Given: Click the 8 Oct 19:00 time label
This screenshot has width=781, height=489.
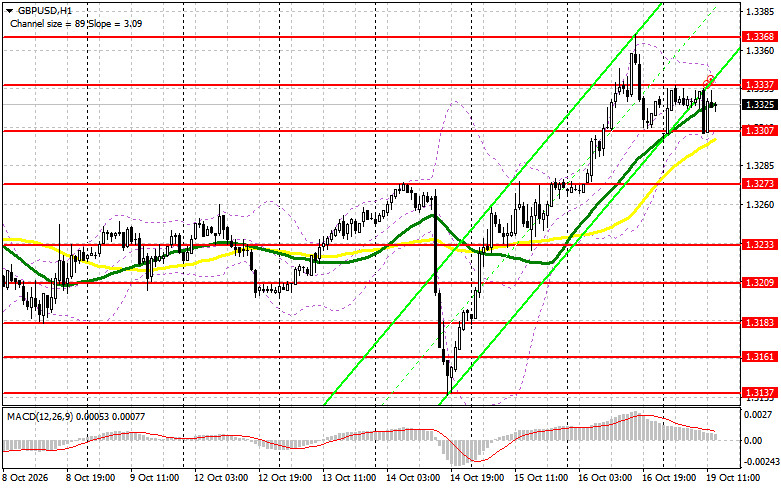Looking at the screenshot, I should (90, 478).
